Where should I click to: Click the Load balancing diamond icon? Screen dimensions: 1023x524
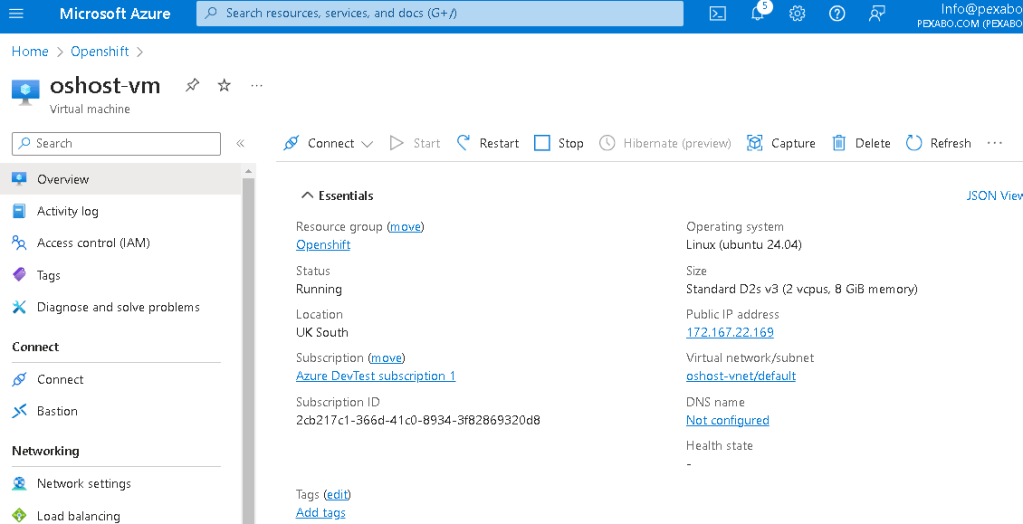click(20, 516)
